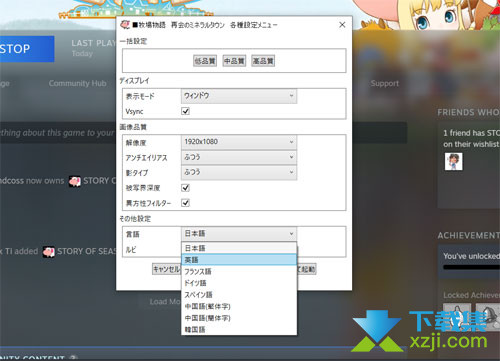
Task: Click the 低品質 low quality preset button
Action: click(x=205, y=61)
